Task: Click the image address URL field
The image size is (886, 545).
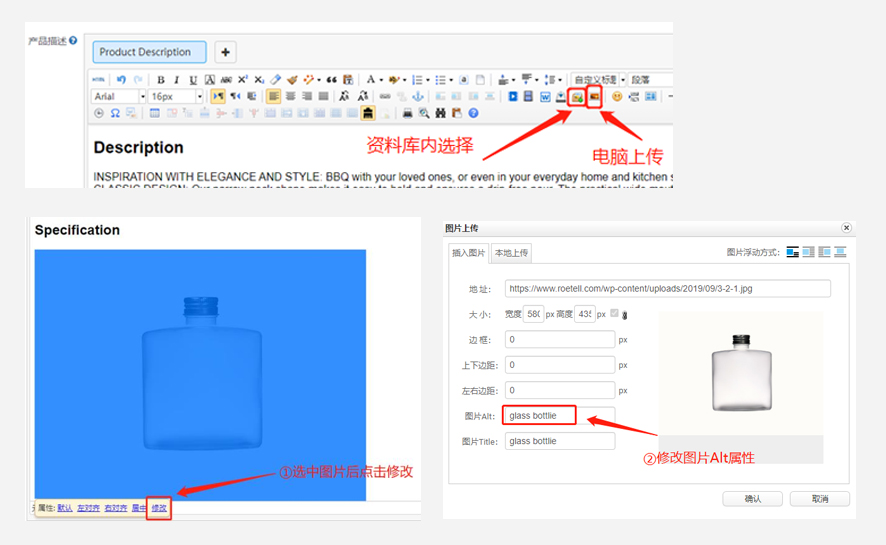Action: [668, 289]
